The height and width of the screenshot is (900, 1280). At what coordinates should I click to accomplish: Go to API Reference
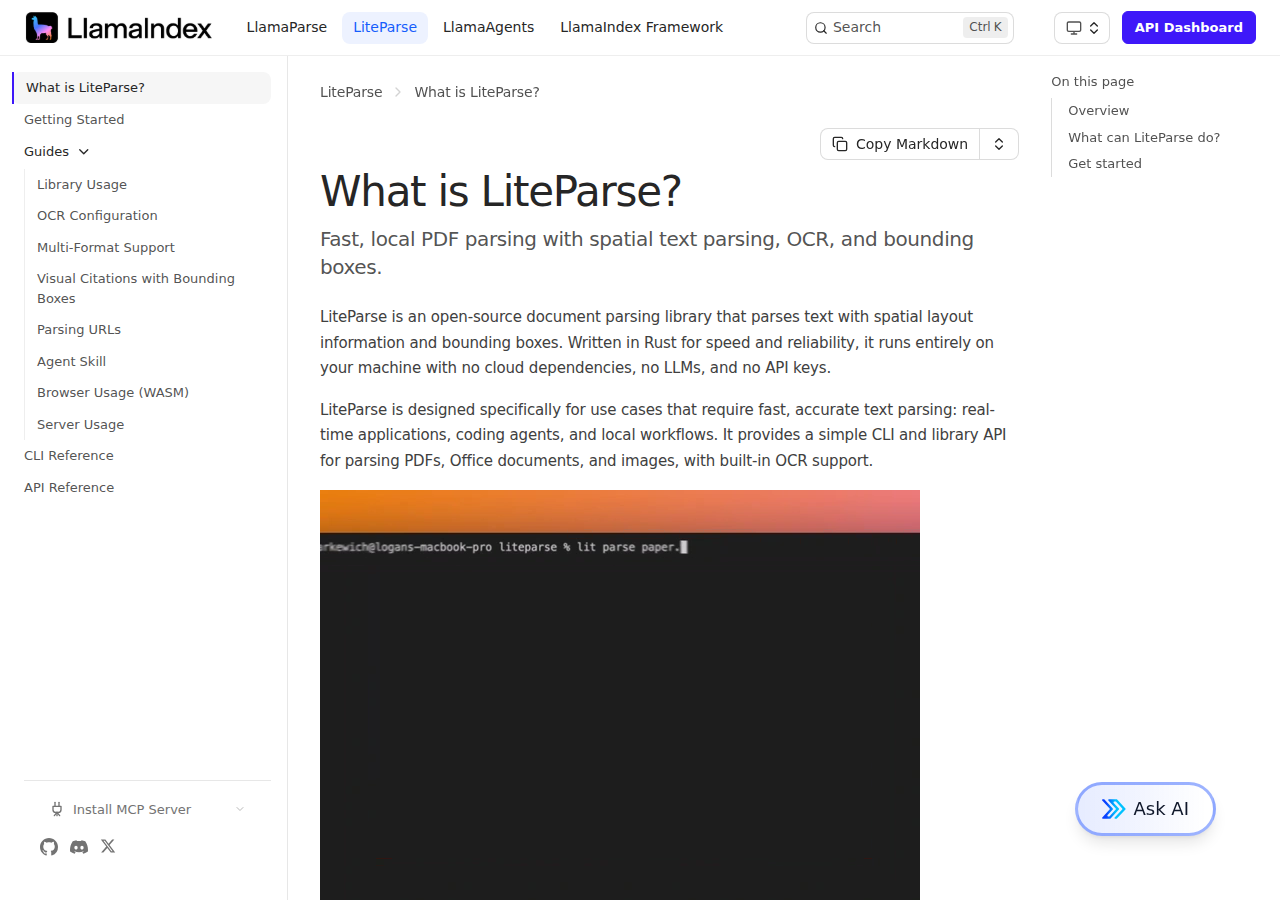click(x=69, y=488)
